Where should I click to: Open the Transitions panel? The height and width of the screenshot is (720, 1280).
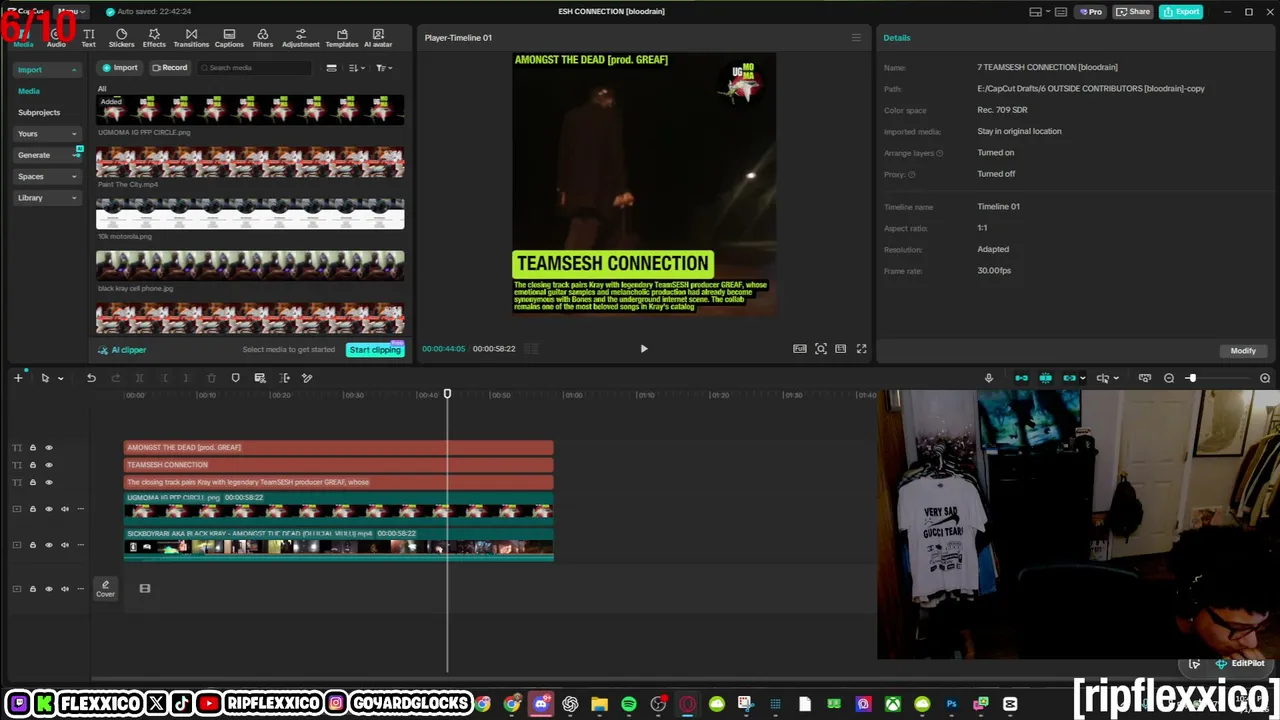click(x=191, y=38)
